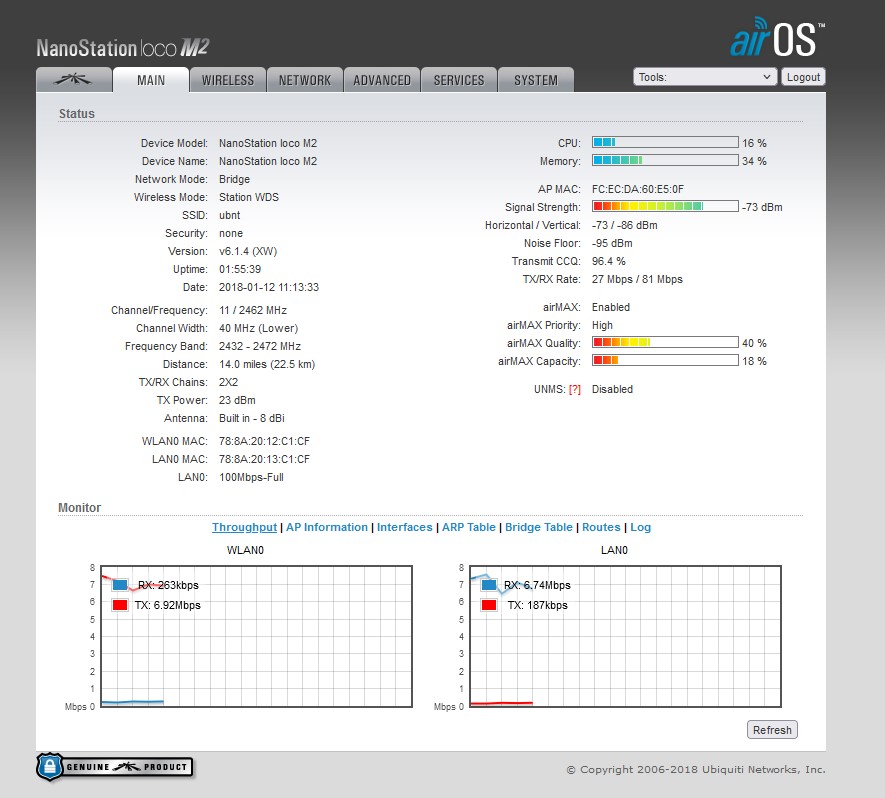
Task: Click the Transmit CCQ value 96.4 %
Action: (608, 261)
